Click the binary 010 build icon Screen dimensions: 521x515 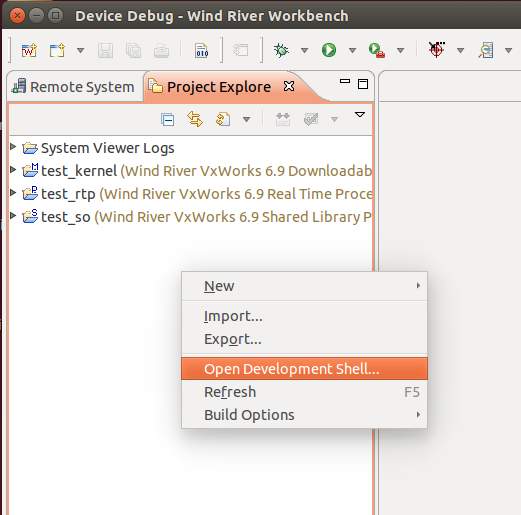click(x=202, y=50)
